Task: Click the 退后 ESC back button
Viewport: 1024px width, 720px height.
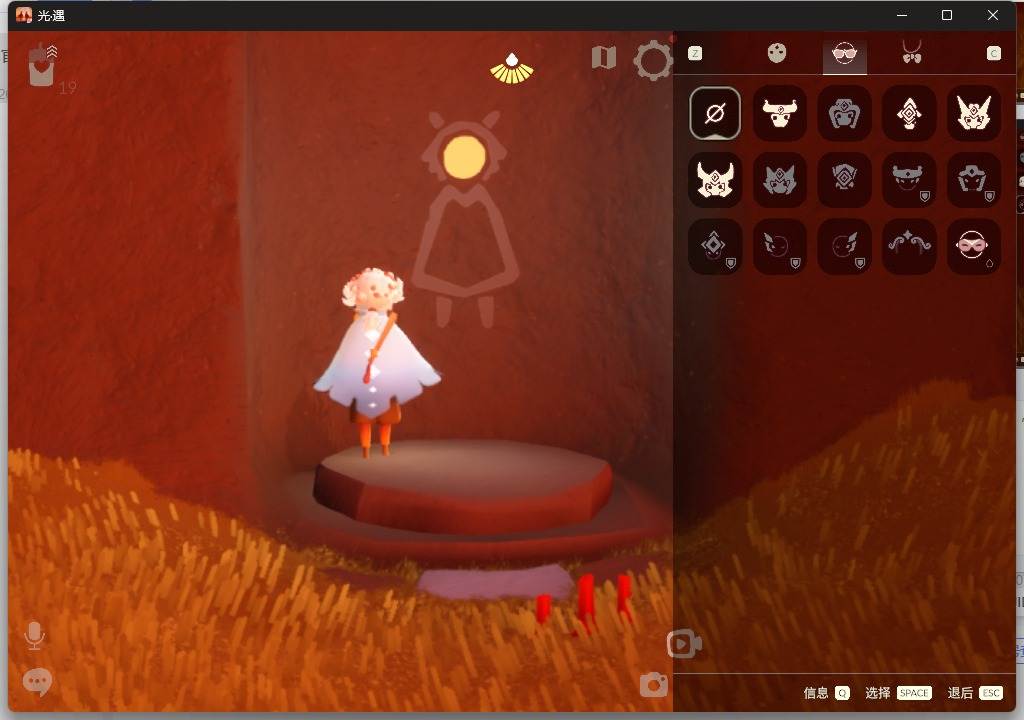Action: [974, 693]
